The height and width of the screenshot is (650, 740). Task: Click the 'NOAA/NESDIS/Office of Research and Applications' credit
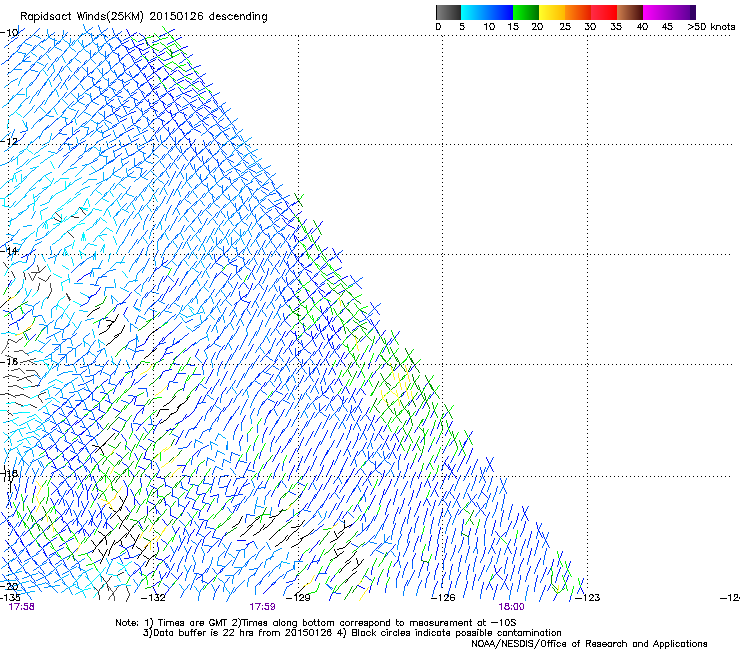tap(589, 643)
